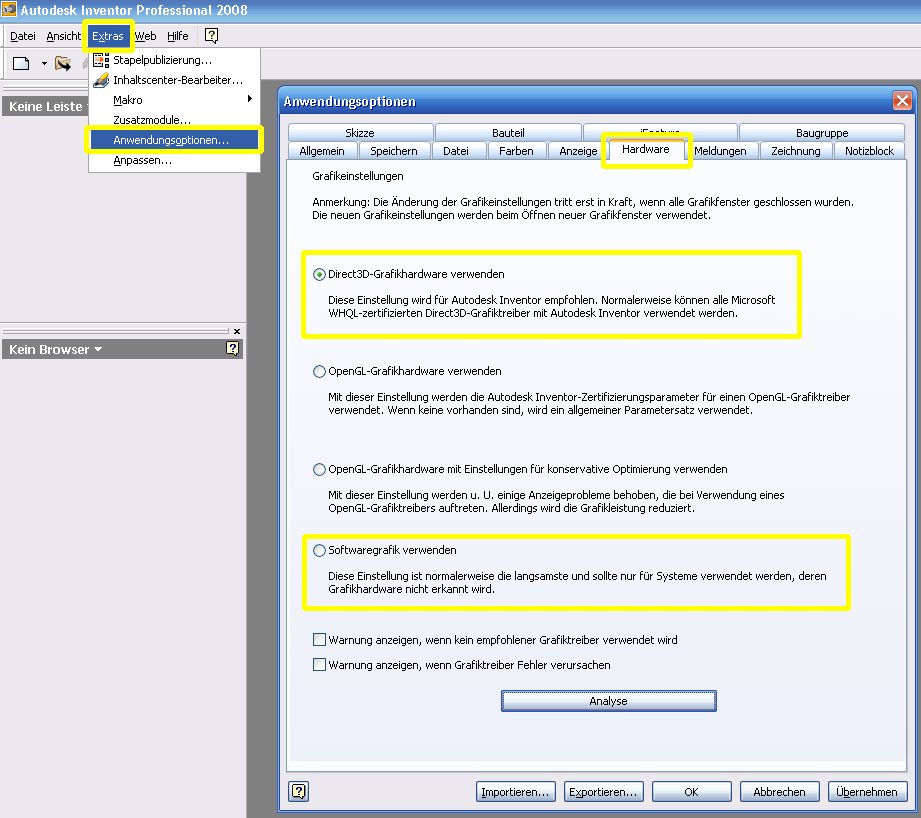Viewport: 921px width, 818px height.
Task: Switch to the Meldungen tab
Action: [x=720, y=151]
